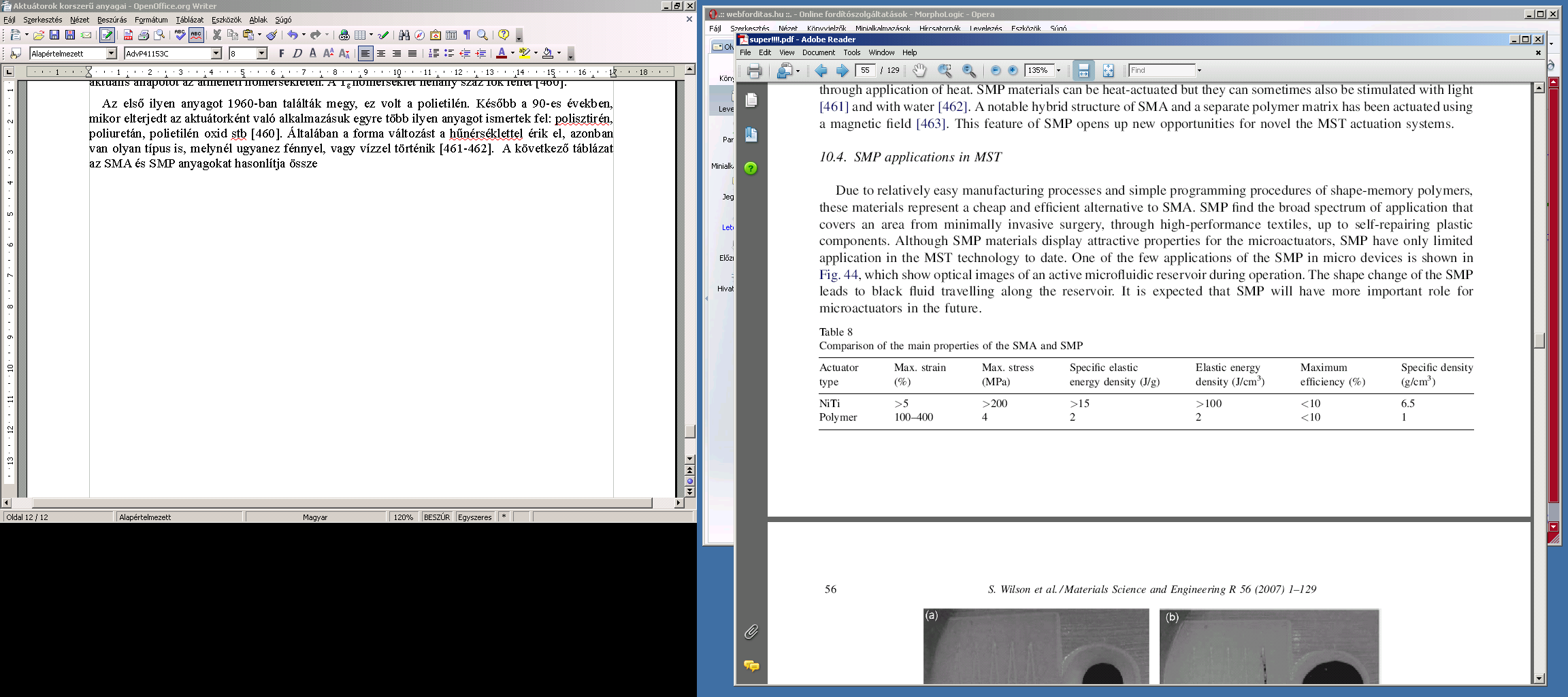Click the Undo arrow in Writer
Image resolution: width=1568 pixels, height=697 pixels.
coord(293,35)
